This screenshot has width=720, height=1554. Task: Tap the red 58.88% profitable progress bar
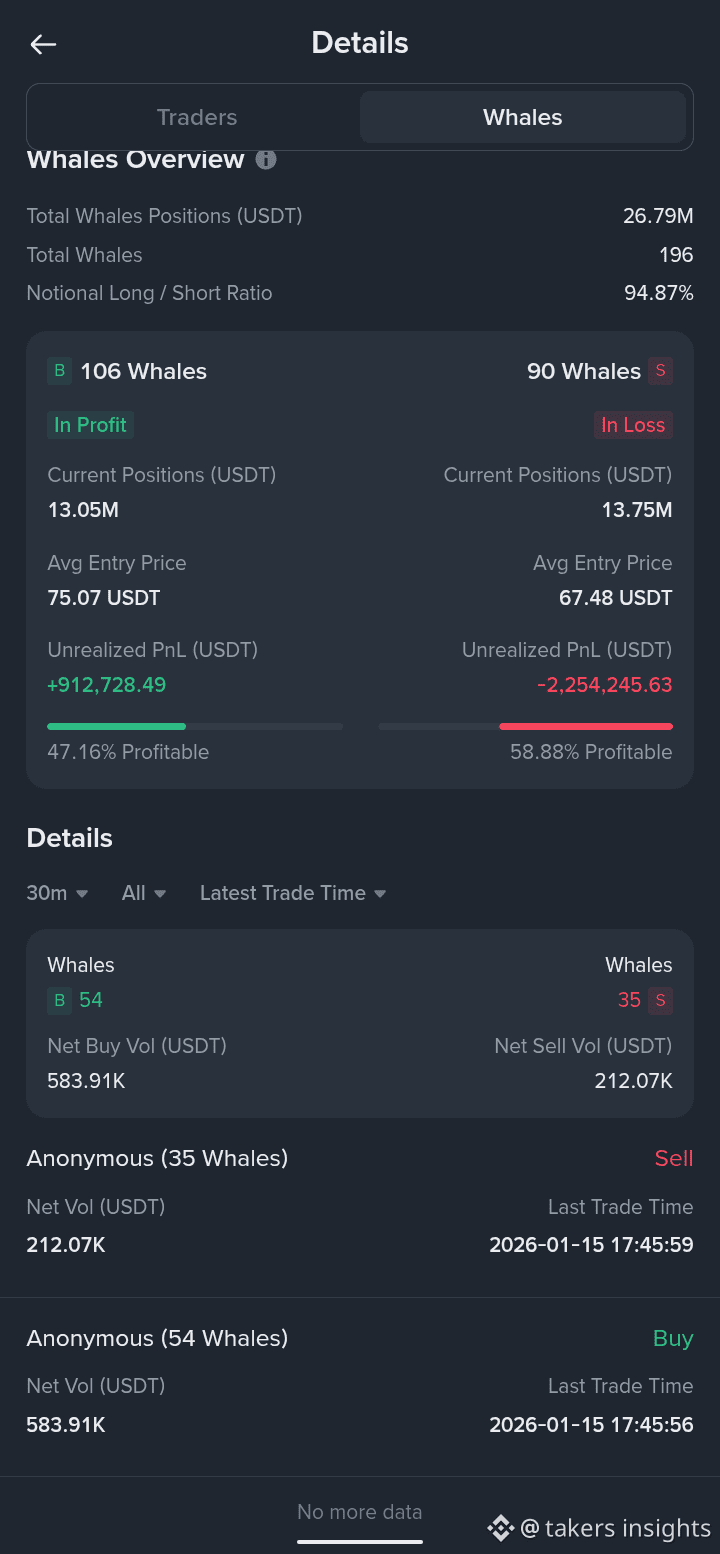point(586,726)
